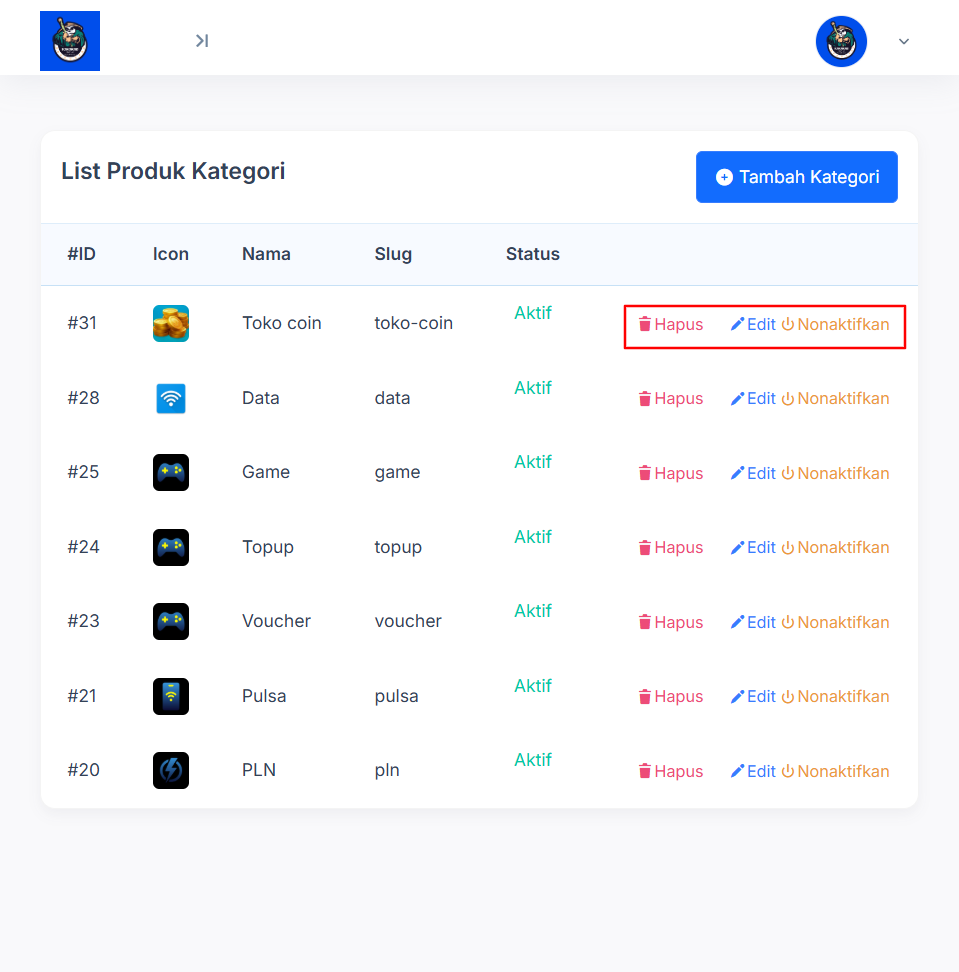Select the Toko coin name cell
This screenshot has height=972, width=959.
click(281, 323)
